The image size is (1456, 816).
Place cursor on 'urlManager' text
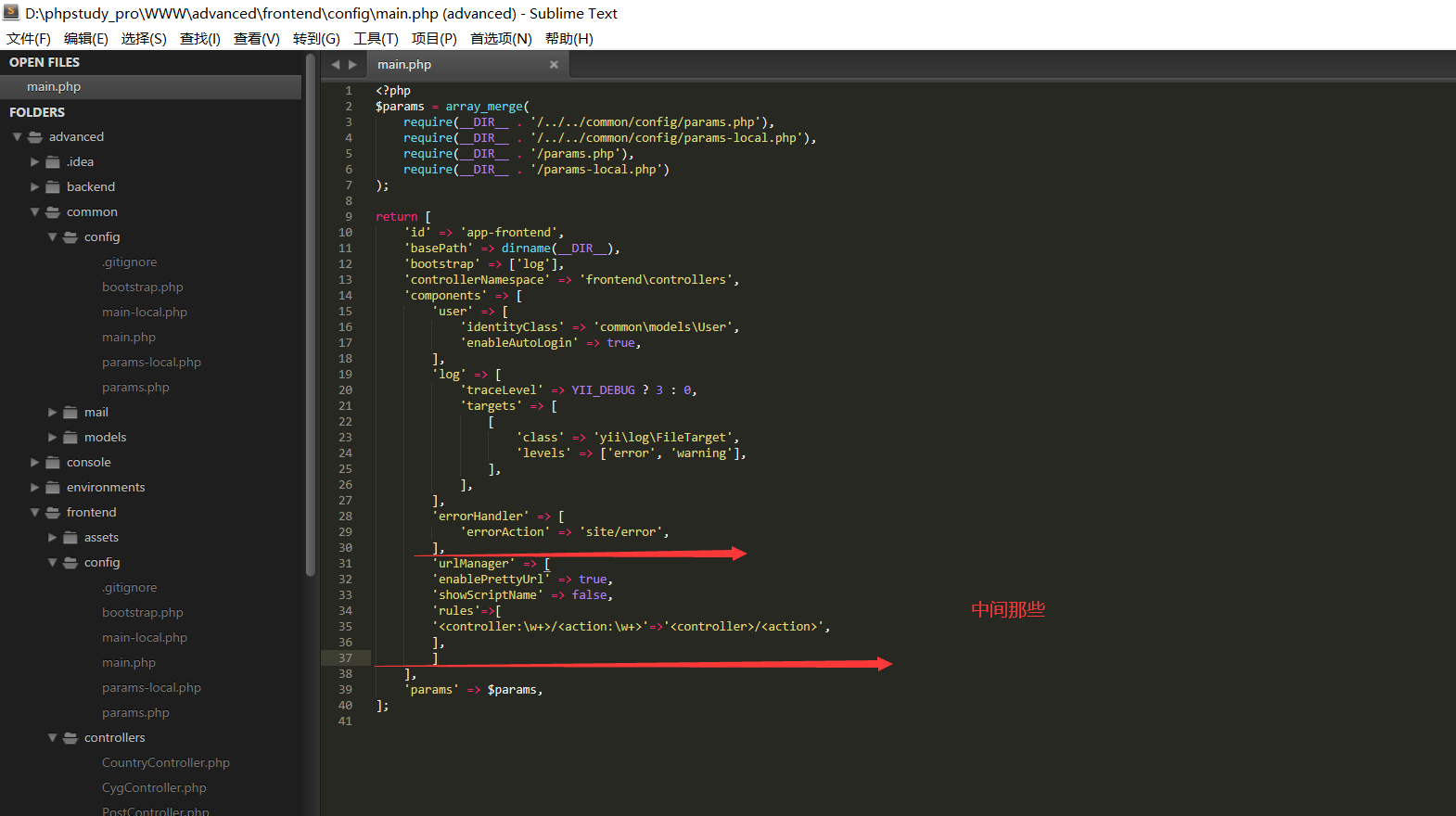click(x=473, y=563)
